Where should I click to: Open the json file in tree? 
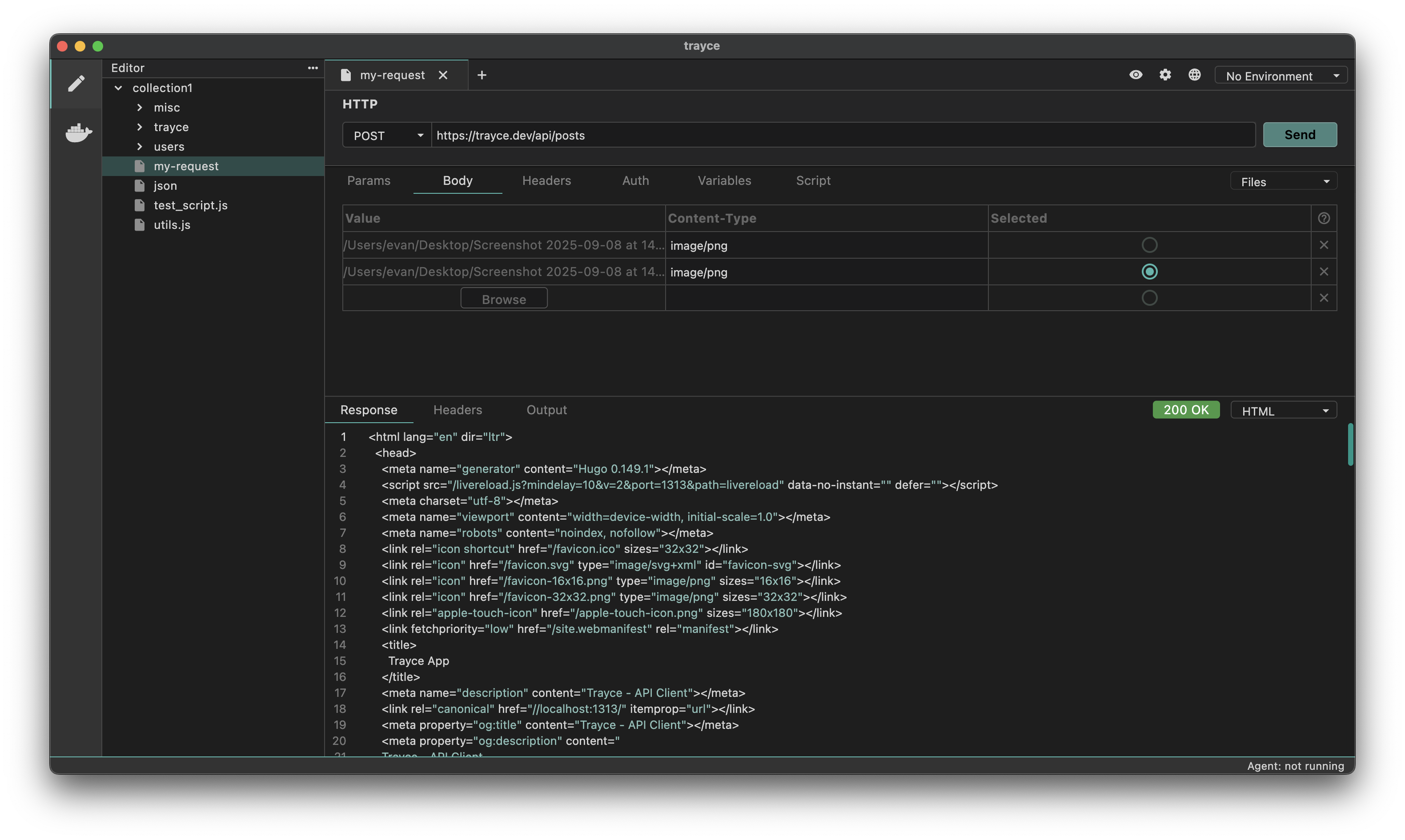(x=213, y=186)
